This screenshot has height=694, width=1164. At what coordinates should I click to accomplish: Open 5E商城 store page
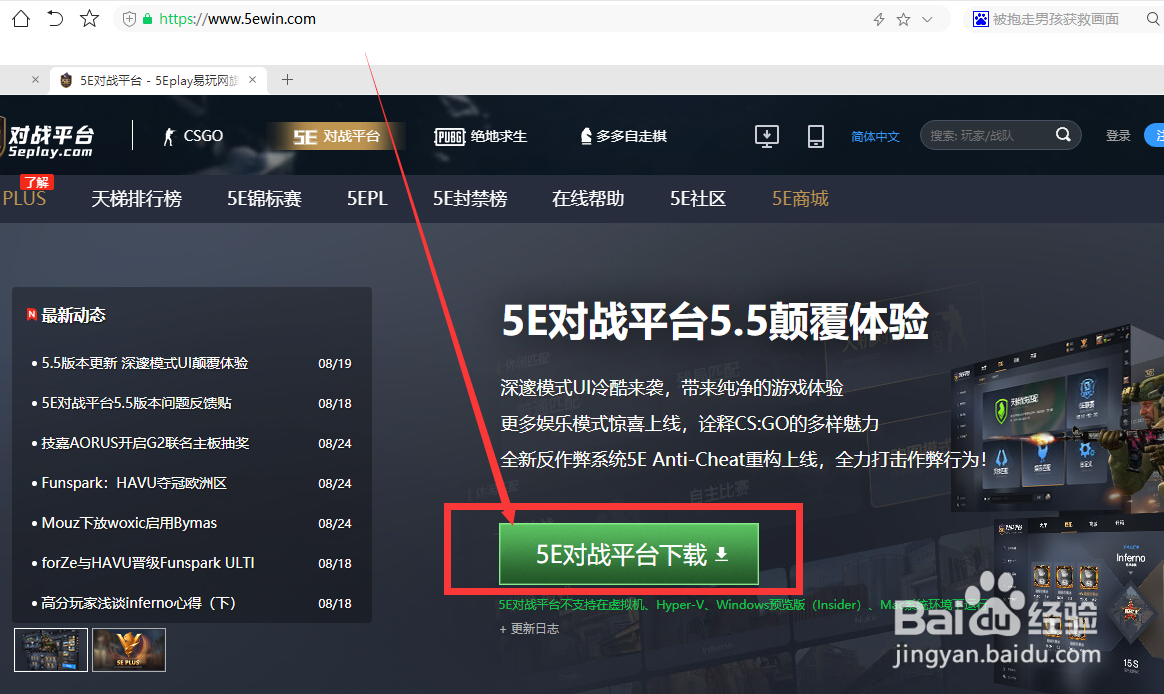[x=800, y=199]
